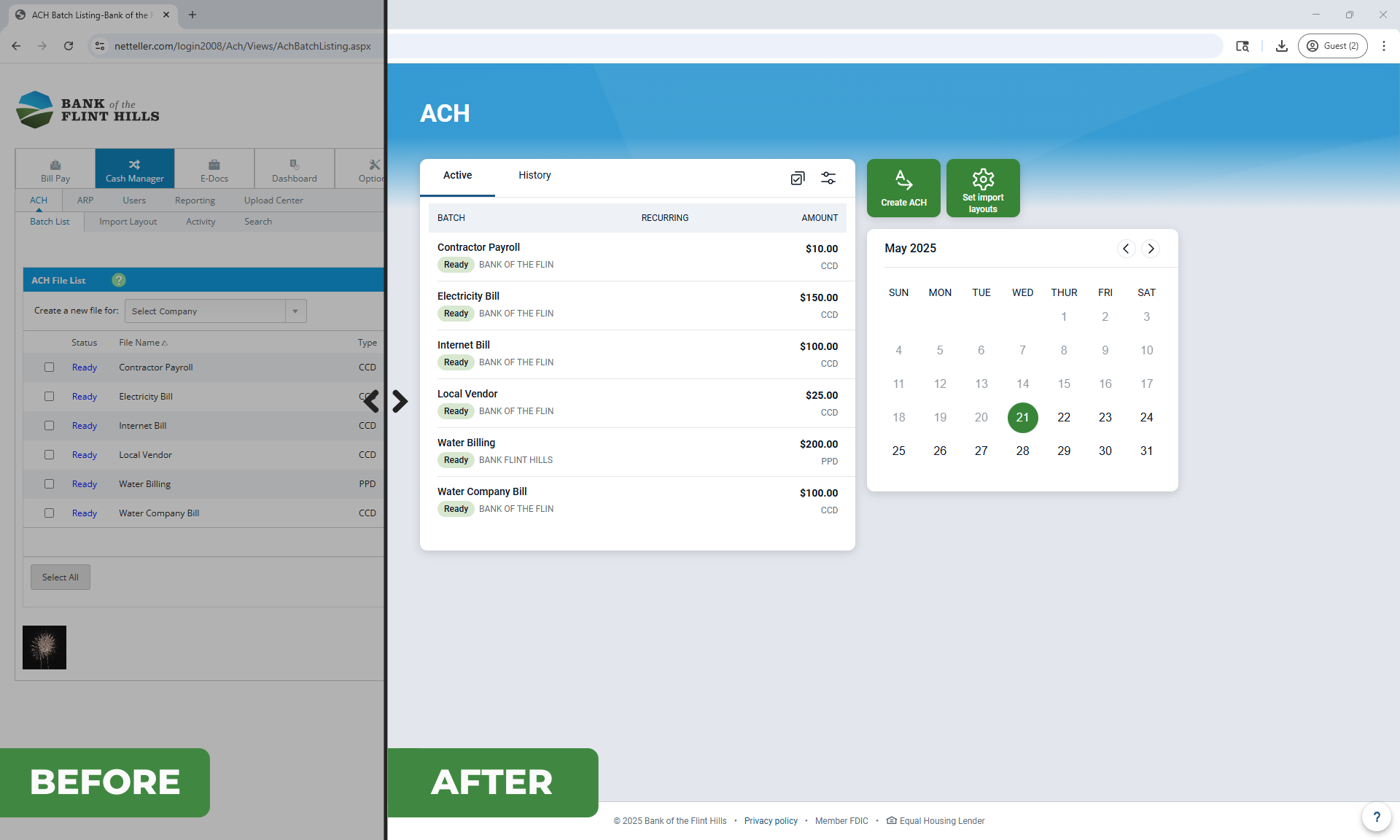Click the help question mark bubble
This screenshot has height=840, width=1400.
1376,817
